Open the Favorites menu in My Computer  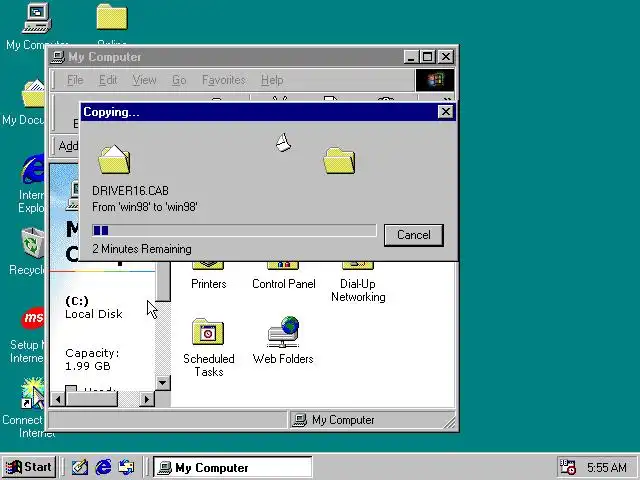[224, 80]
